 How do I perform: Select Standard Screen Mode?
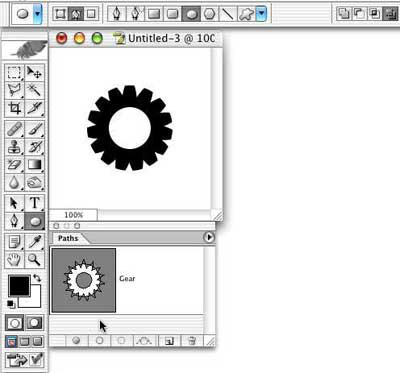tap(11, 342)
